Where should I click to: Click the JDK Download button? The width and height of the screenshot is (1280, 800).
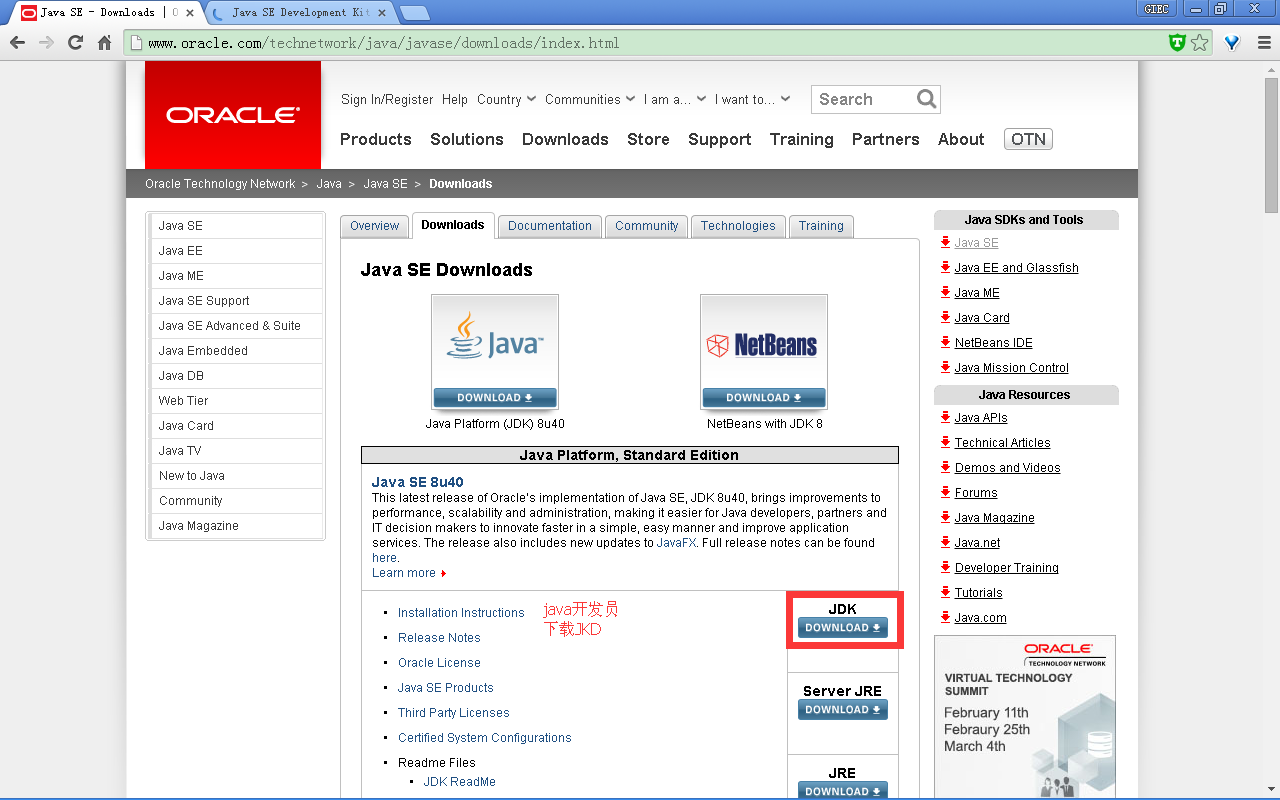(x=843, y=628)
